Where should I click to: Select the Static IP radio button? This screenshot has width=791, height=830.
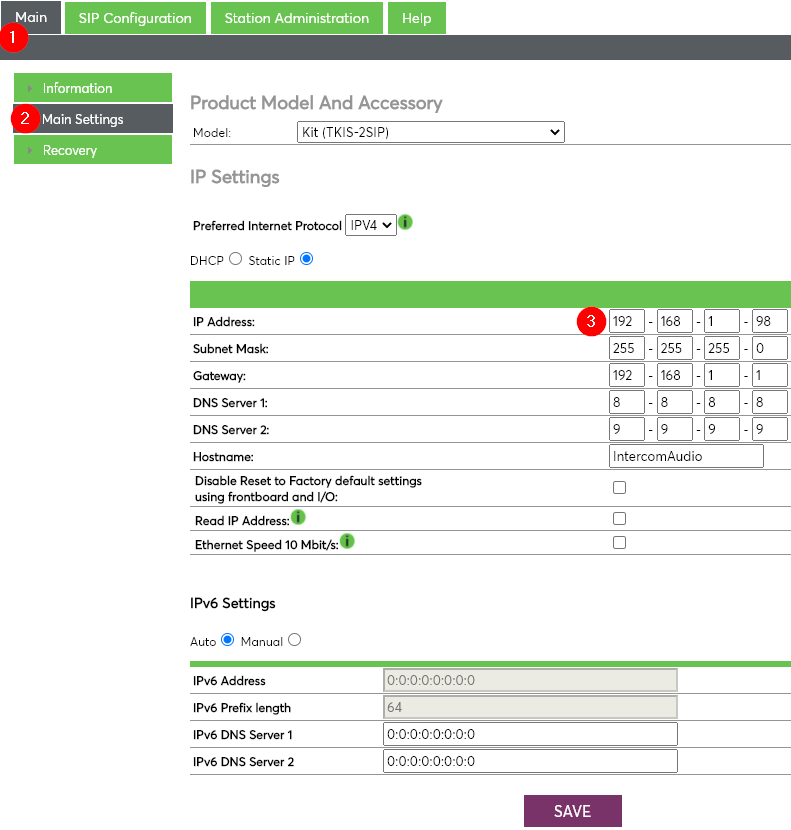click(x=306, y=259)
